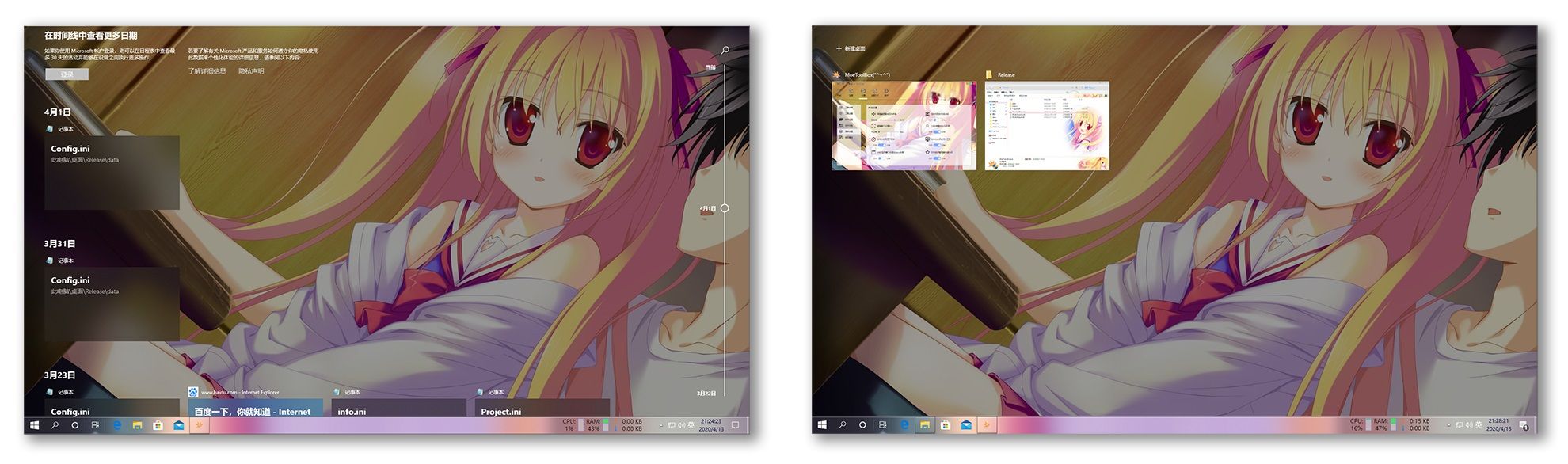Click the 登录 sign-in button
The image size is (1568, 464).
pyautogui.click(x=67, y=74)
